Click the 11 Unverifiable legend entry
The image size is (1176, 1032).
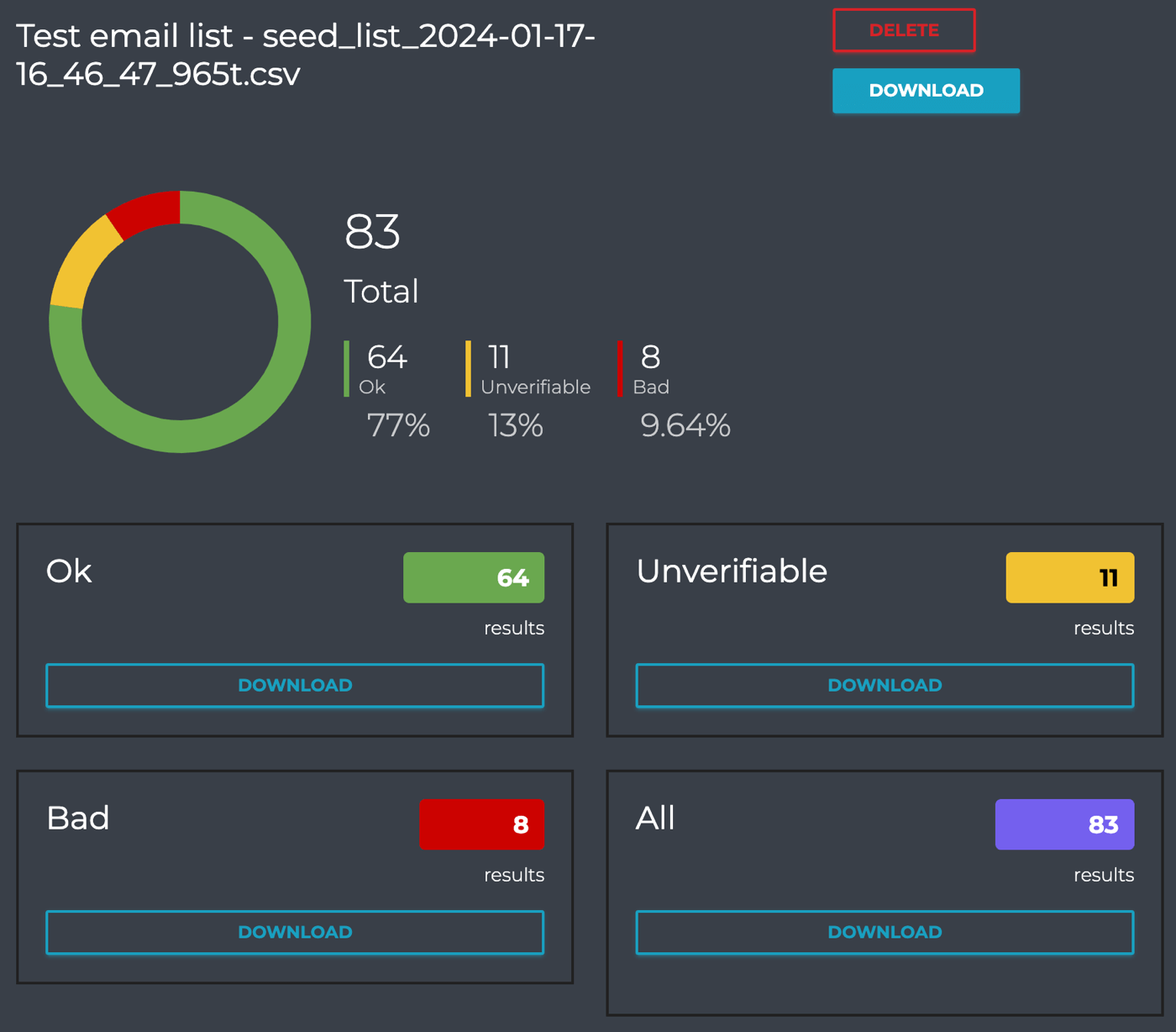[x=529, y=369]
